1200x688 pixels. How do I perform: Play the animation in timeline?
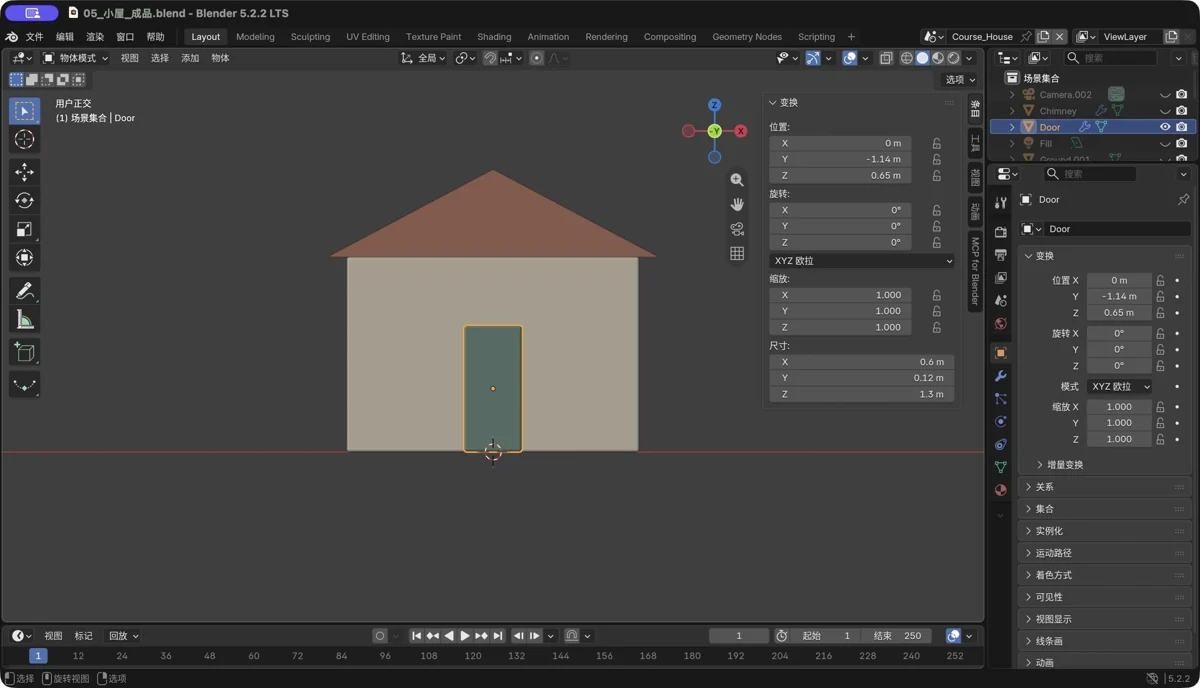(465, 636)
